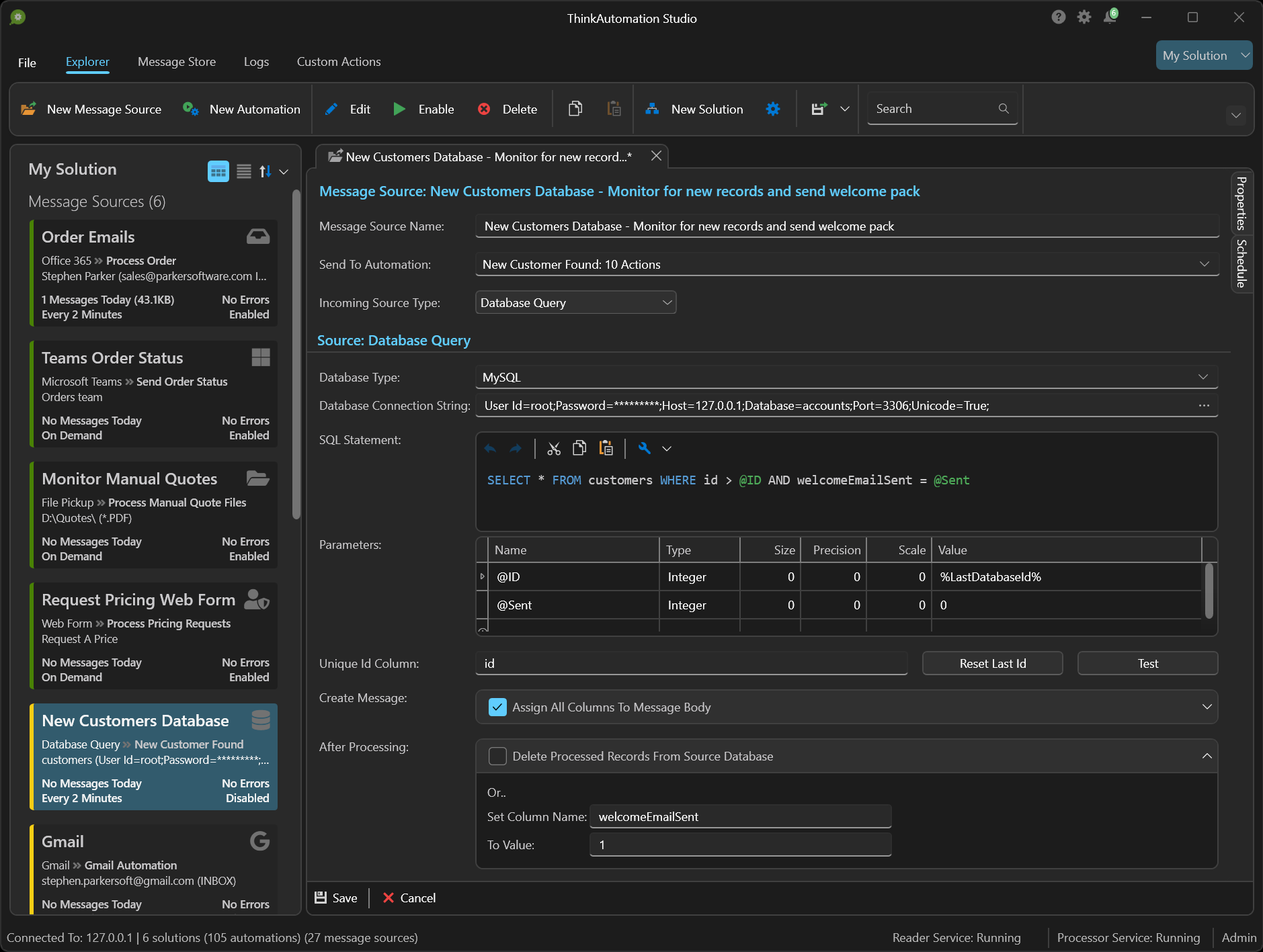Open the Incoming Source Type dropdown

(667, 302)
